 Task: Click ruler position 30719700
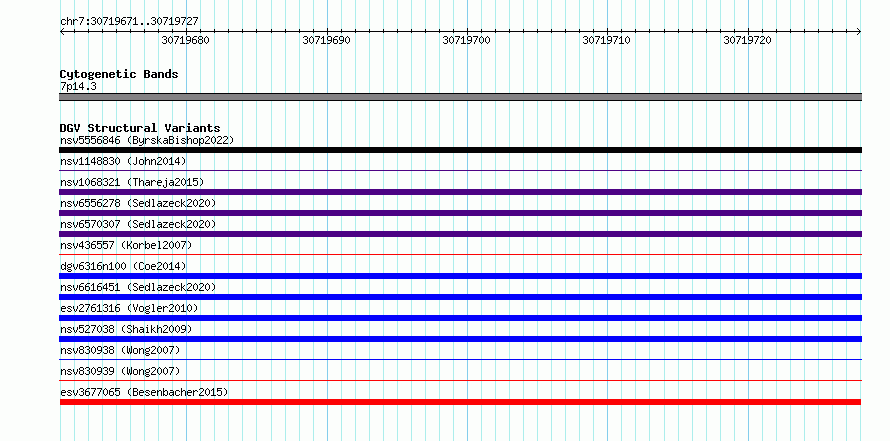(467, 40)
